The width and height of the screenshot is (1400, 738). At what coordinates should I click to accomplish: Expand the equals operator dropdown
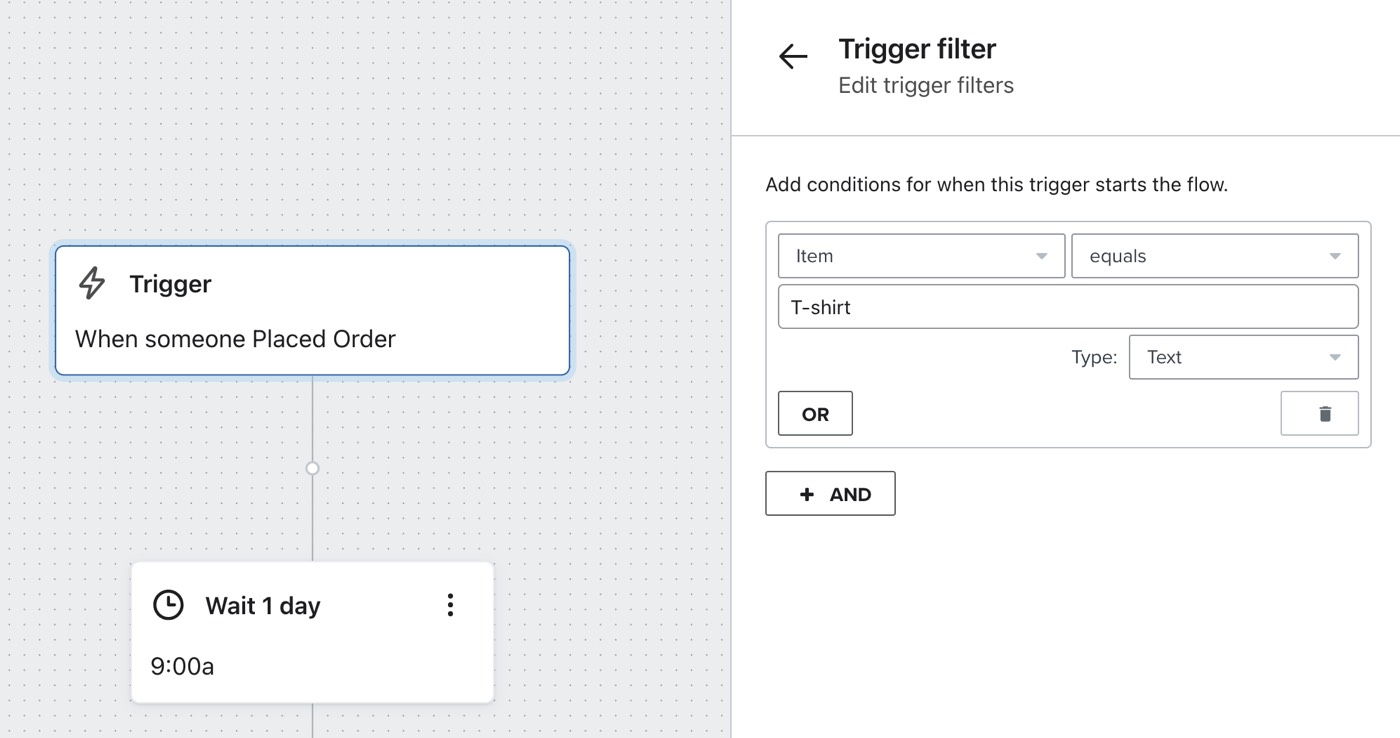pos(1214,256)
